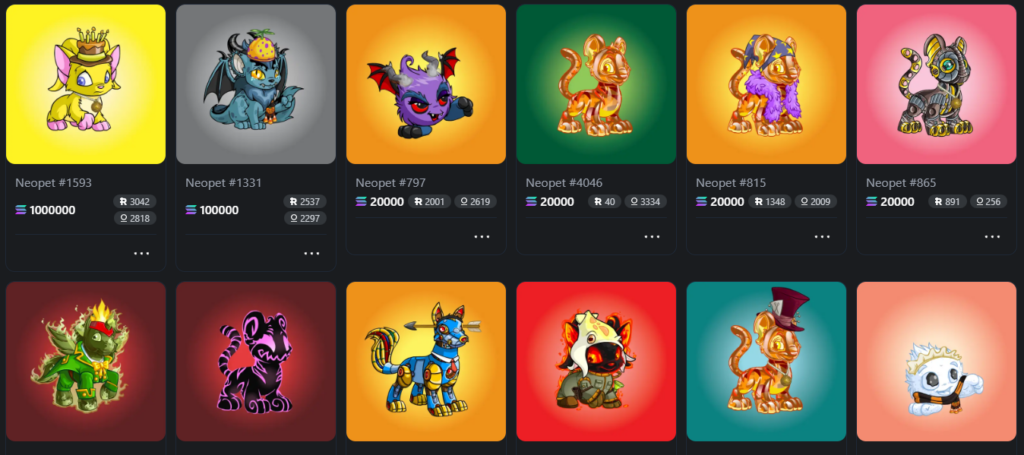Click the 256 rank badge on Neopet #865
This screenshot has width=1024, height=455.
[988, 202]
